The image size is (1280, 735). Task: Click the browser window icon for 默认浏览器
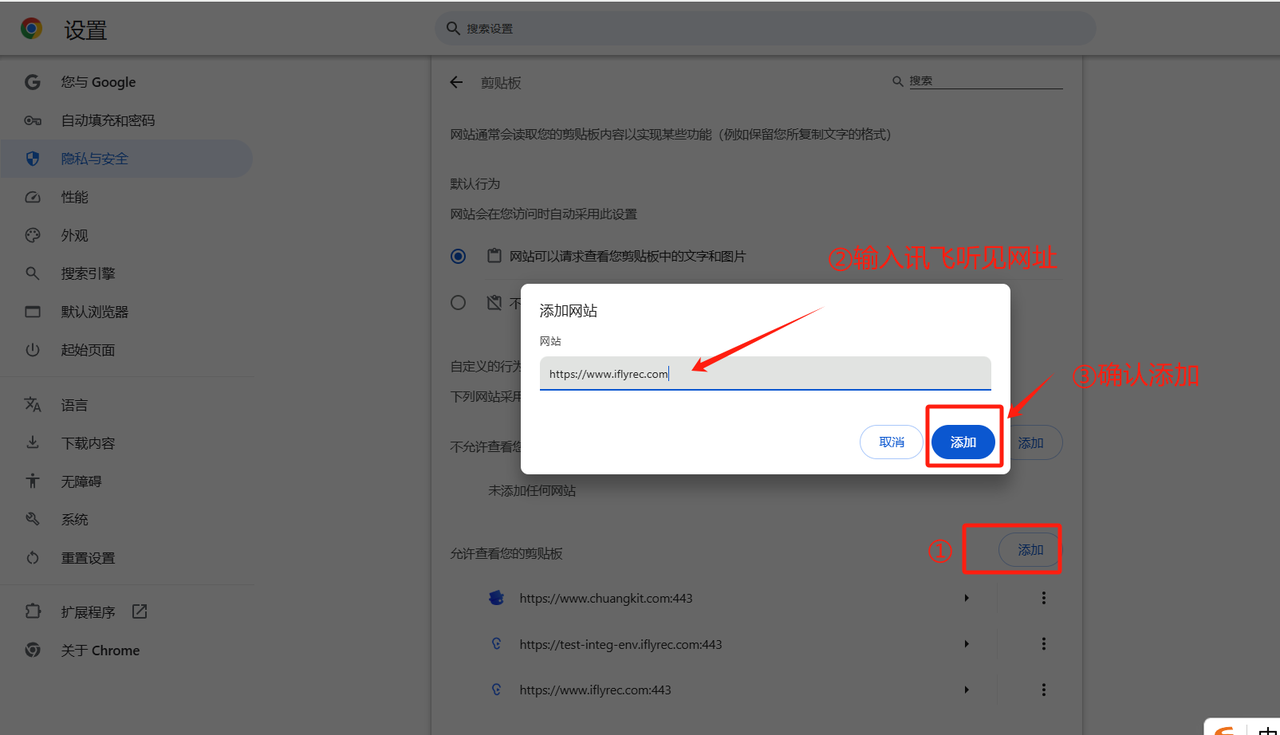click(x=33, y=312)
